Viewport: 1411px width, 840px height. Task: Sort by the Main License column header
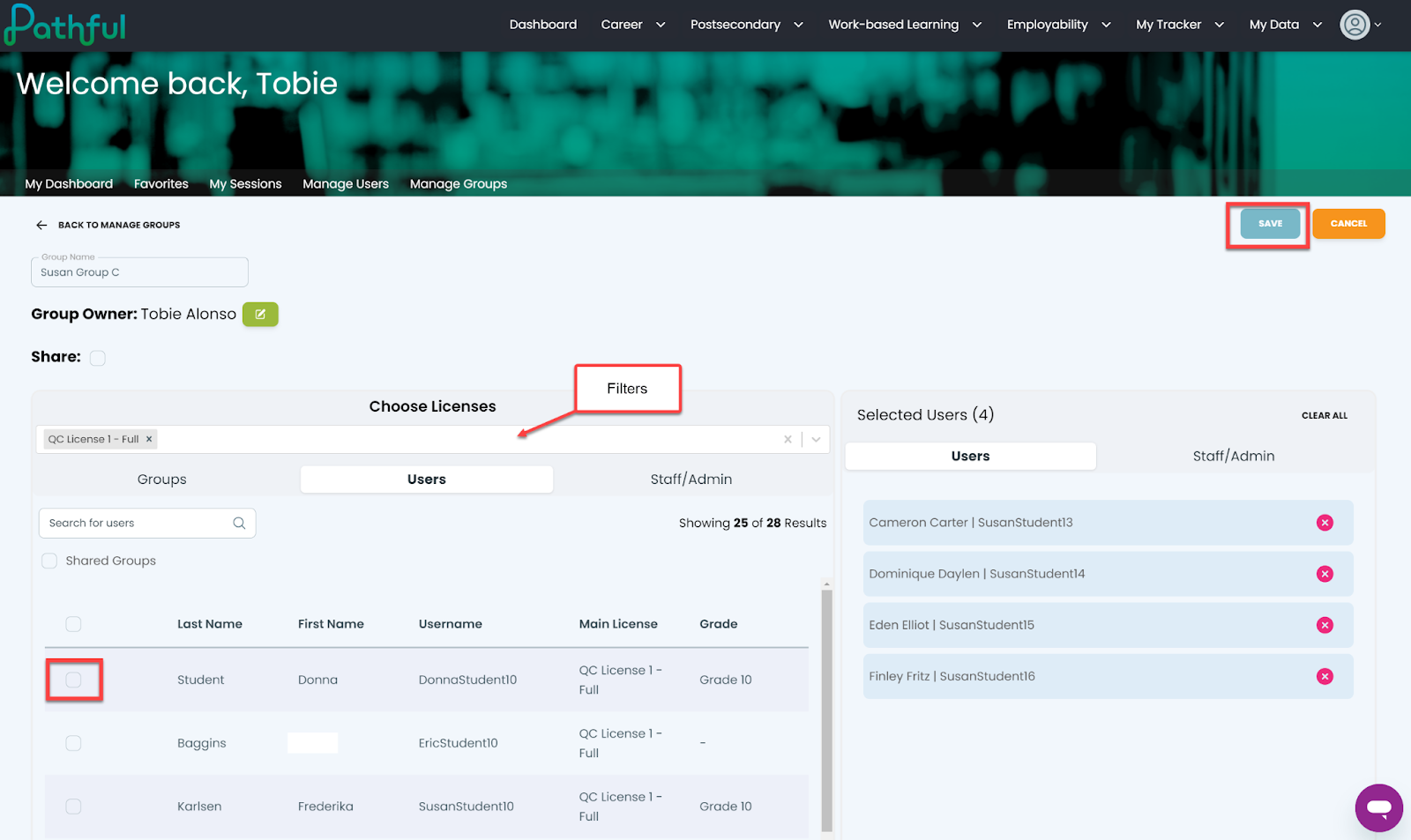(x=618, y=624)
